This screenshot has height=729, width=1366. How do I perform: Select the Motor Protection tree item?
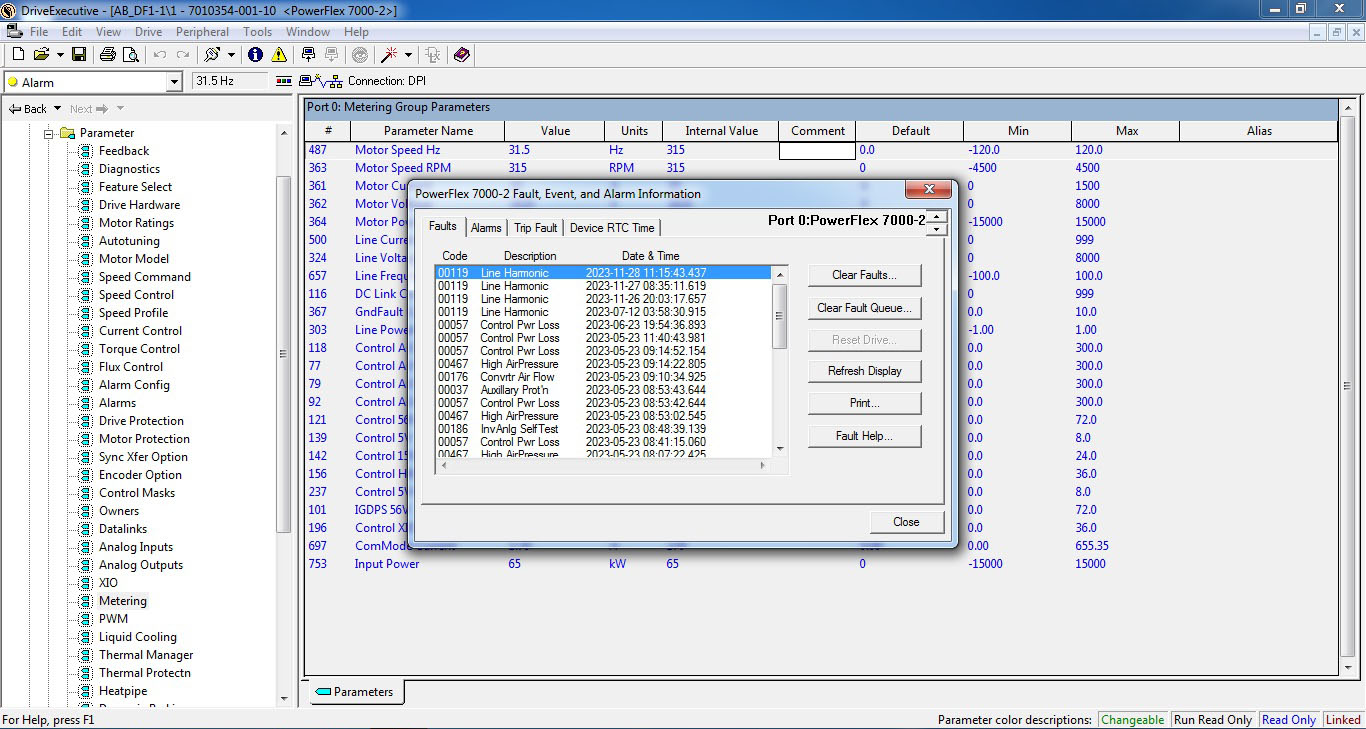pyautogui.click(x=143, y=439)
